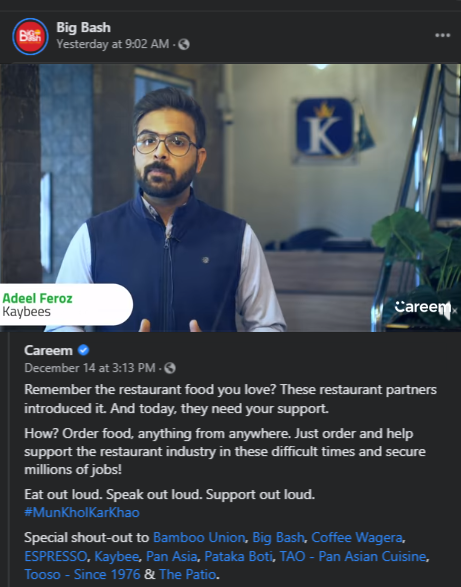This screenshot has width=461, height=587.
Task: Visit the Bamboo Union page link
Action: [199, 538]
